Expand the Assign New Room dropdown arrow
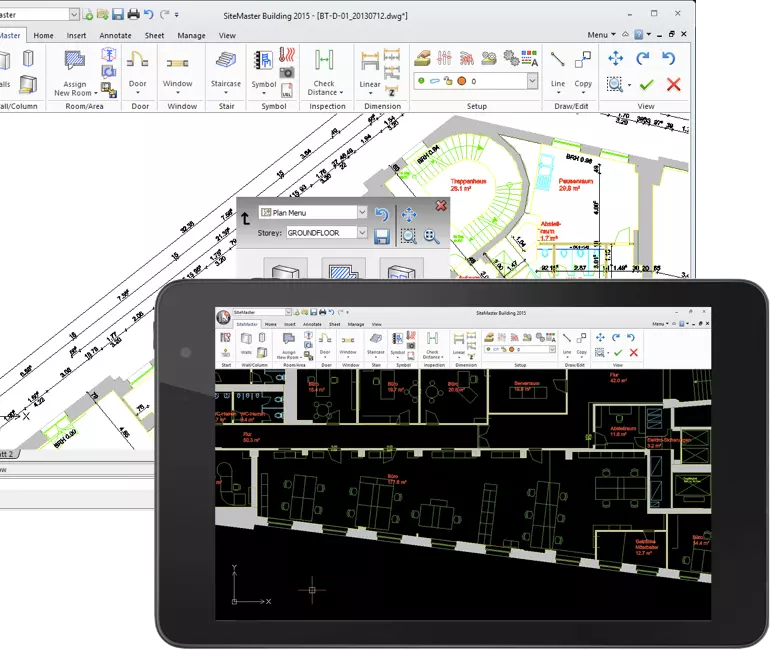The height and width of the screenshot is (650, 770). (x=96, y=93)
